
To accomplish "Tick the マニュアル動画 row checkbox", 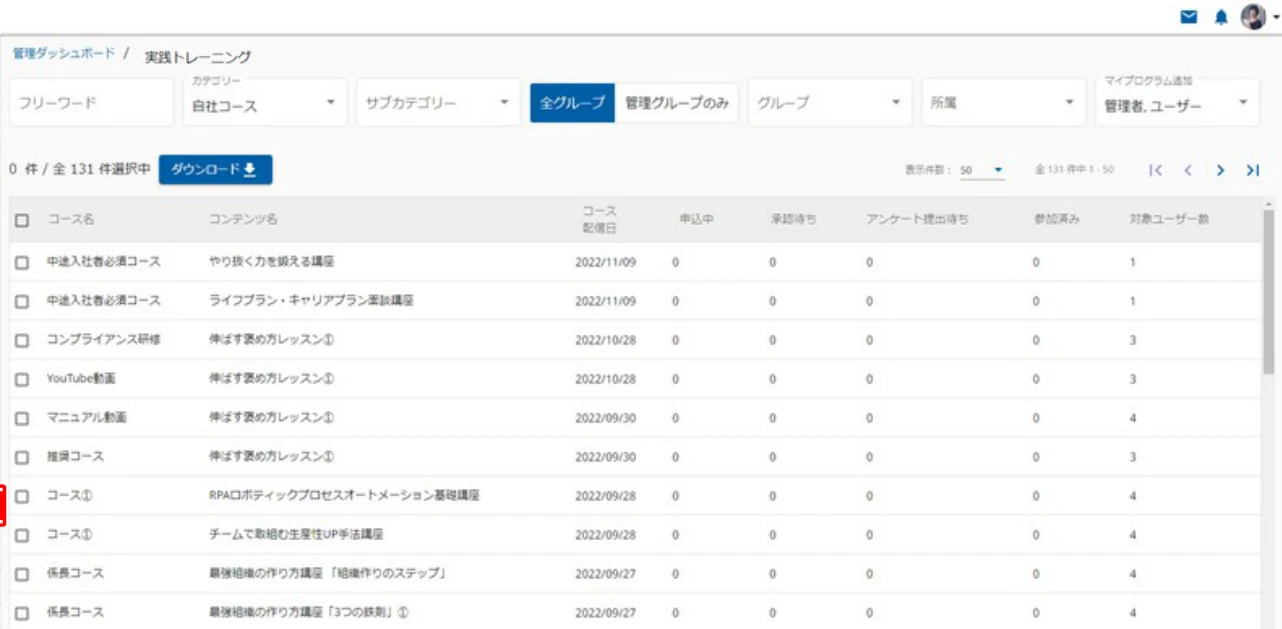I will [x=22, y=418].
